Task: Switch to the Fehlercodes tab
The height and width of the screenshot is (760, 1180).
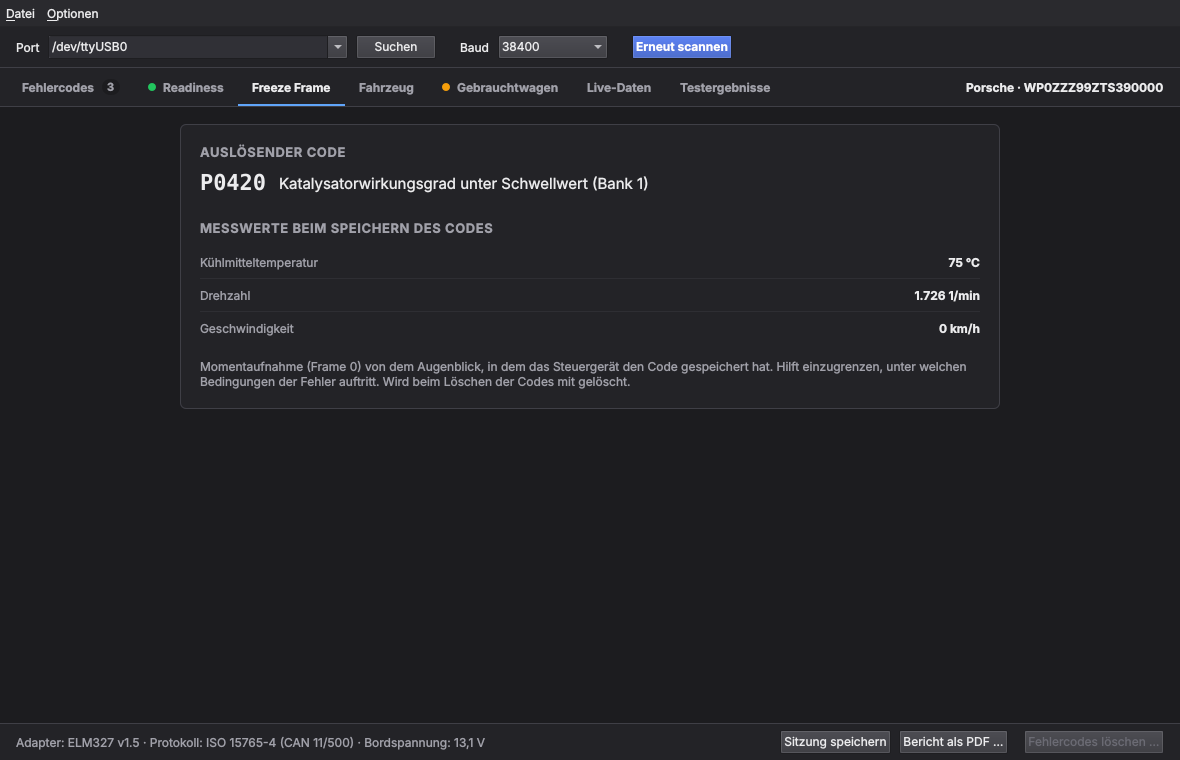Action: 58,87
